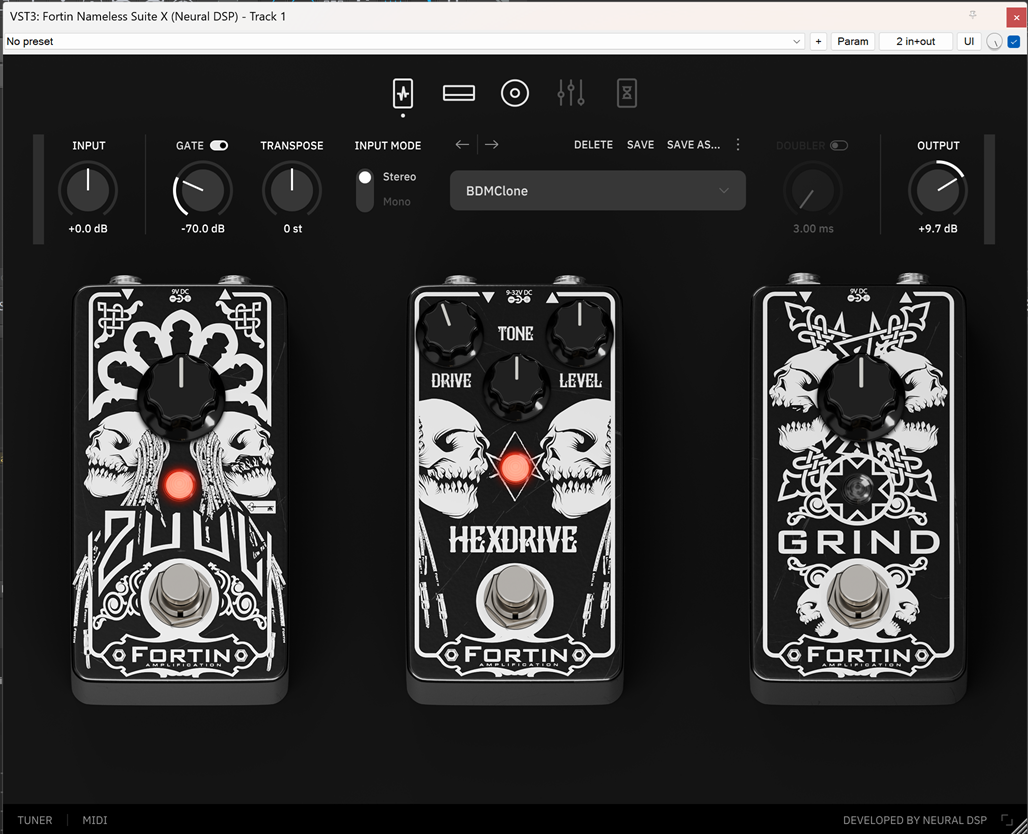Viewport: 1028px width, 834px height.
Task: Toggle the plugin enable checkbox in host bar
Action: (x=1014, y=41)
